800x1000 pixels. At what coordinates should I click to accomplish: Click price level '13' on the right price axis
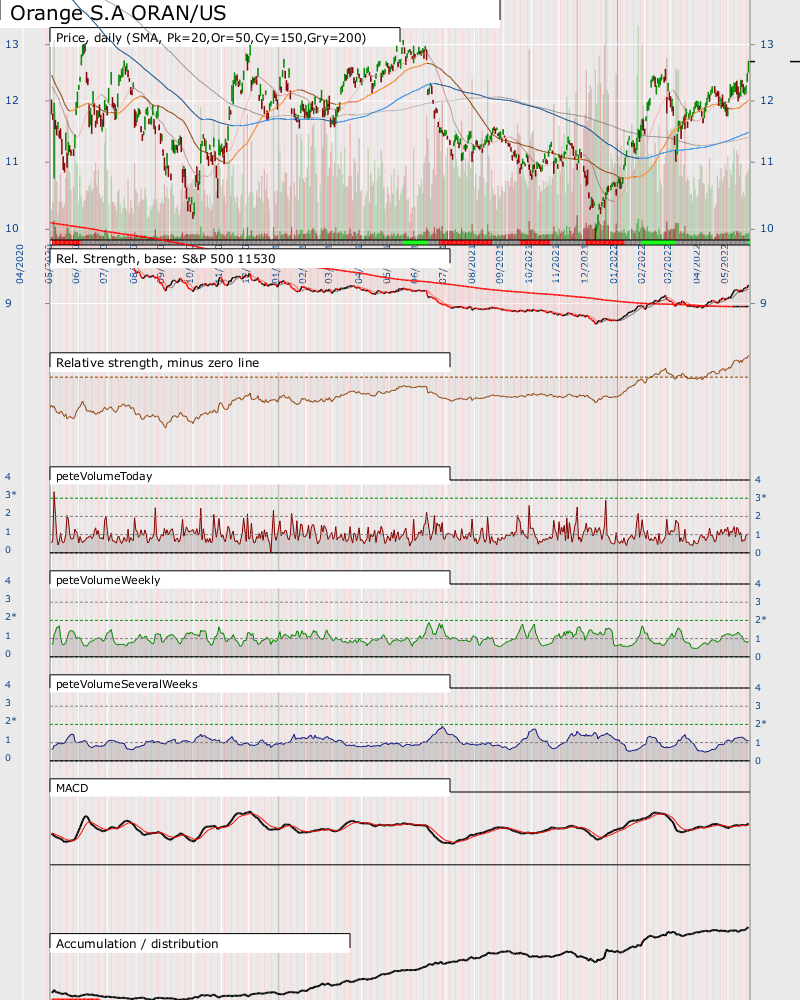click(x=767, y=44)
